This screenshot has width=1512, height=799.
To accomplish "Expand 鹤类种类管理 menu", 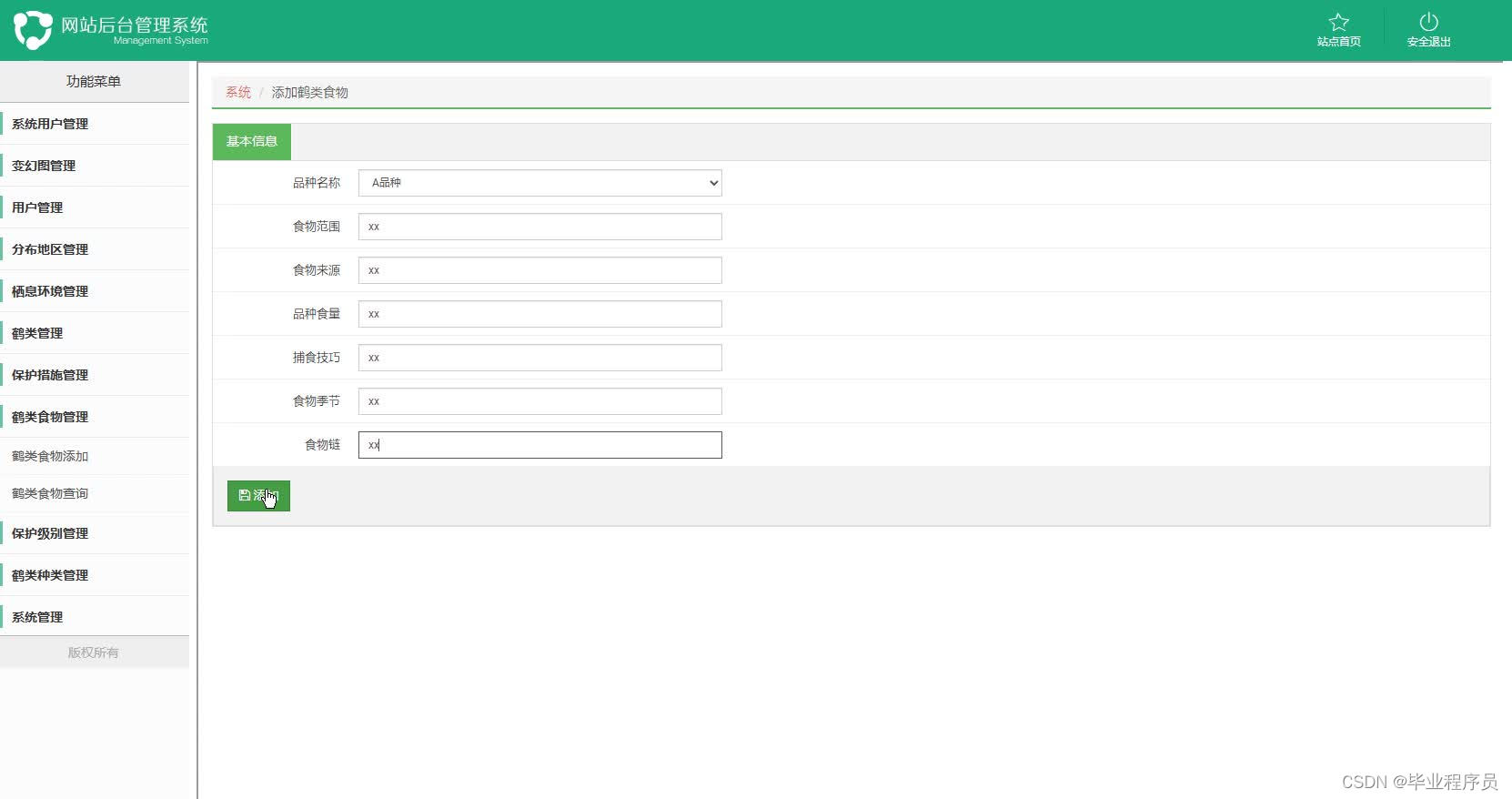I will pos(95,575).
